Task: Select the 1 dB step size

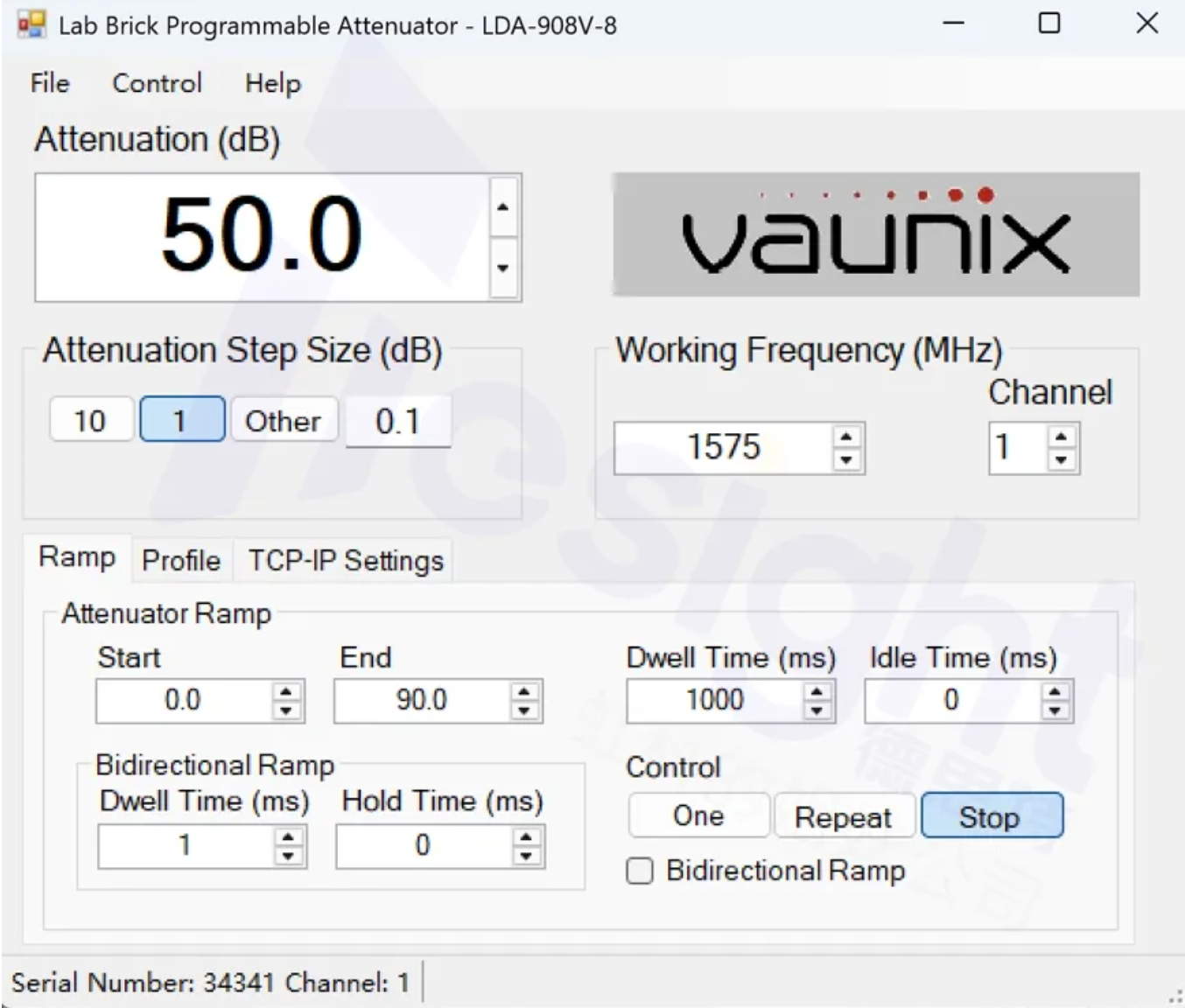Action: click(x=182, y=421)
